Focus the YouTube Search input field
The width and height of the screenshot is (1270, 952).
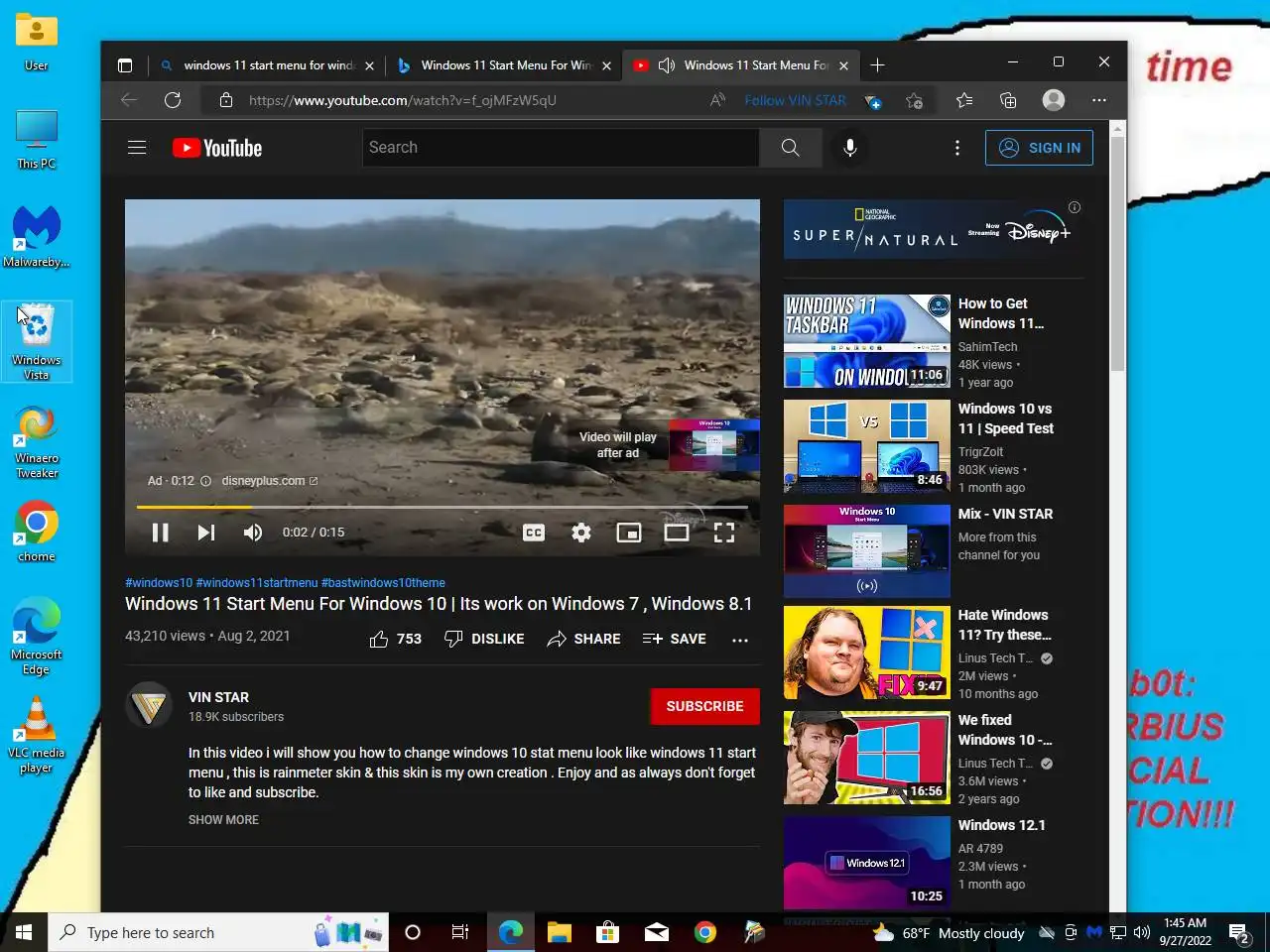tap(561, 148)
